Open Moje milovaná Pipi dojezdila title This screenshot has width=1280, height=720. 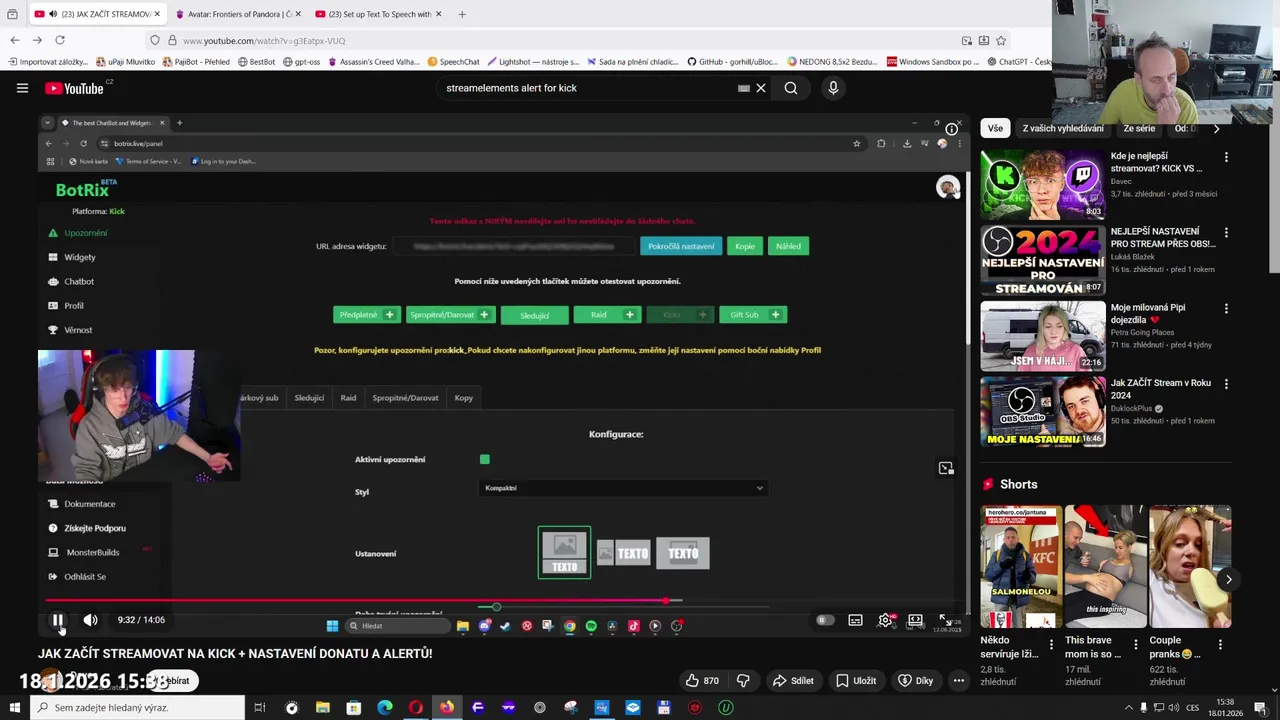pos(1147,314)
